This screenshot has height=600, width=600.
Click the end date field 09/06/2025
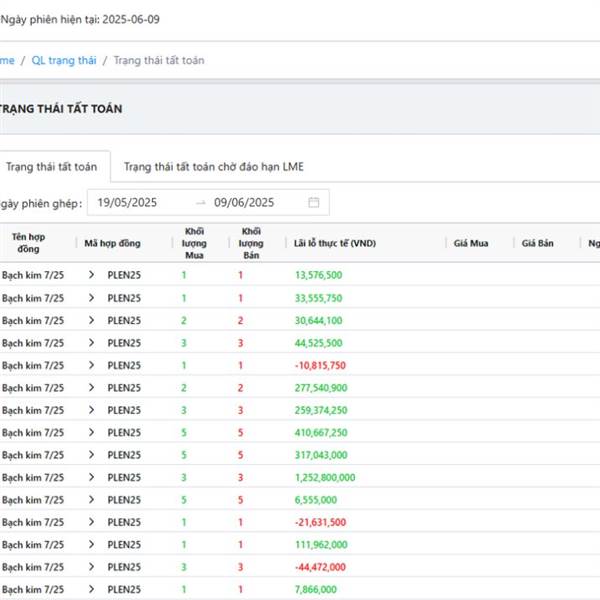[244, 202]
